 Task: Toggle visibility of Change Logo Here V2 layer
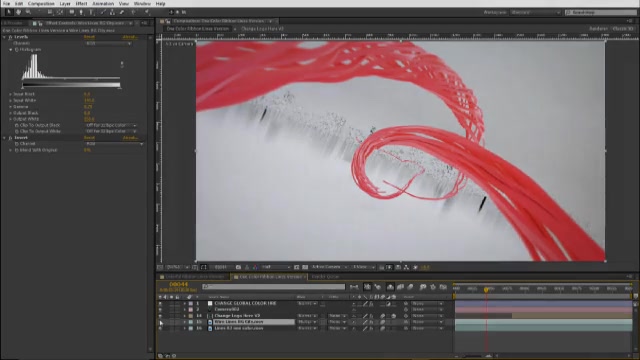tap(160, 316)
